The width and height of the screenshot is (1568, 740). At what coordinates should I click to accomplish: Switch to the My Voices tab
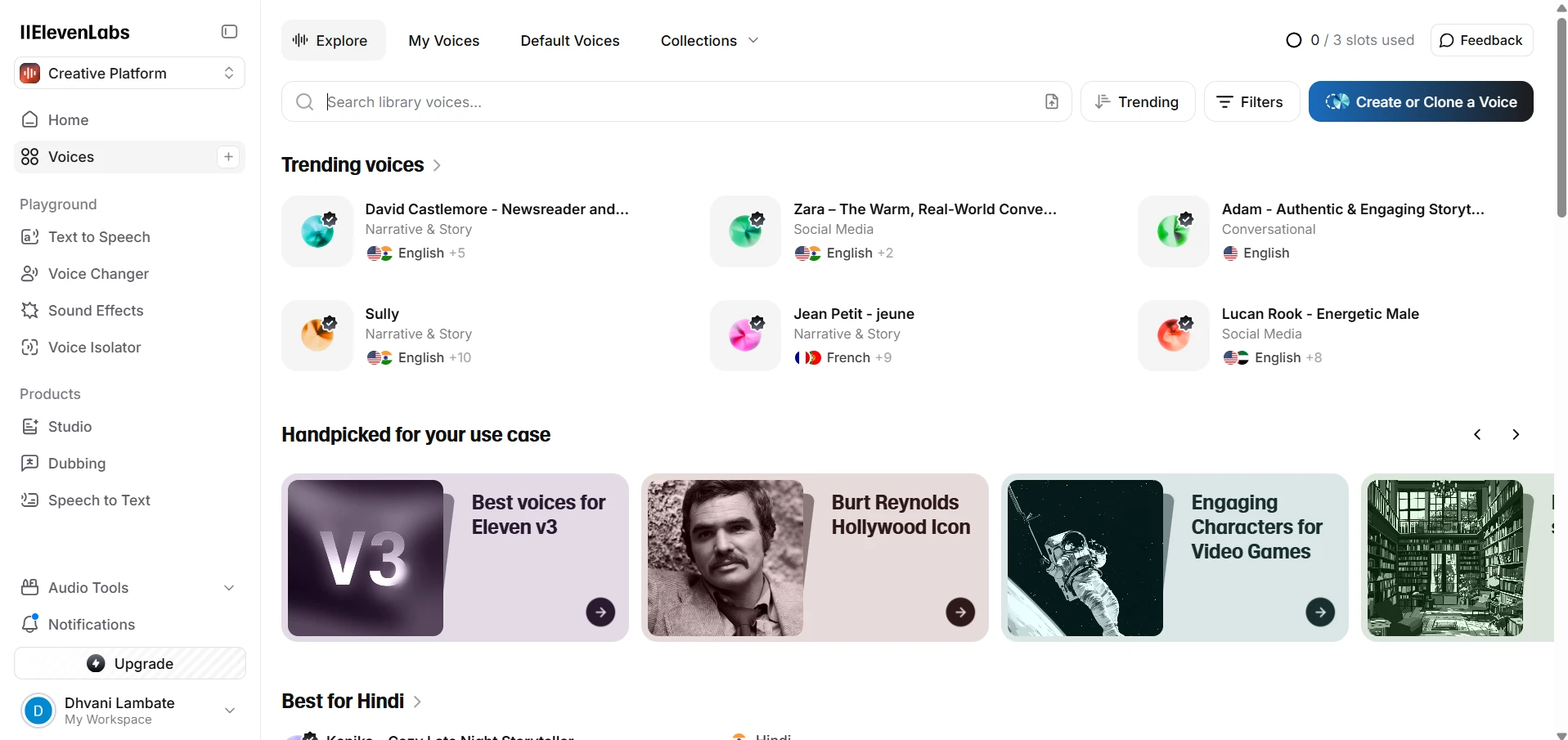tap(444, 41)
